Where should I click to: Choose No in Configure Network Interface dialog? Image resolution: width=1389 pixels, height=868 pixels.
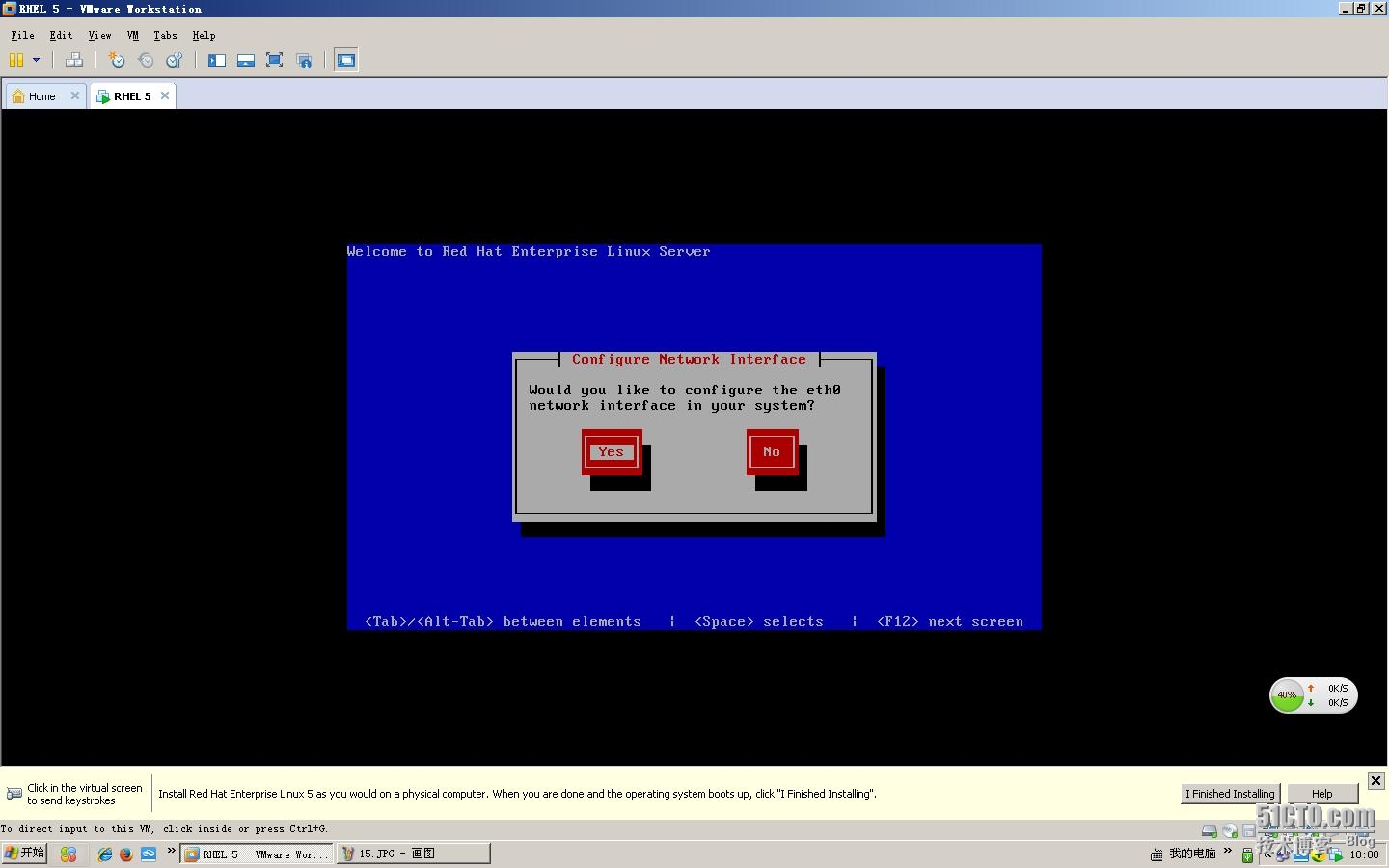pos(772,451)
